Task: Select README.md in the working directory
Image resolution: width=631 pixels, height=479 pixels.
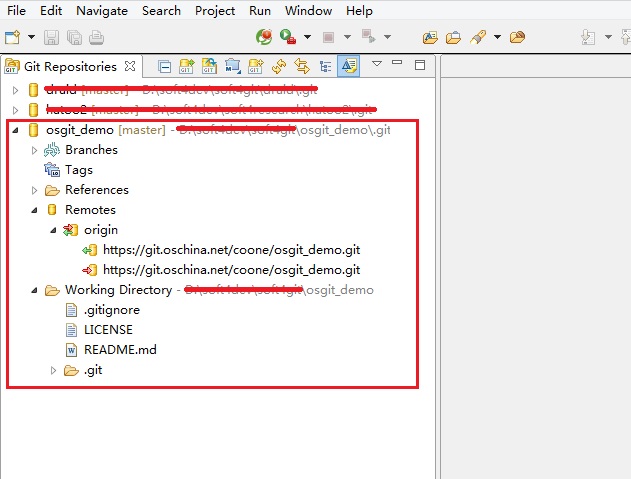Action: click(x=119, y=350)
